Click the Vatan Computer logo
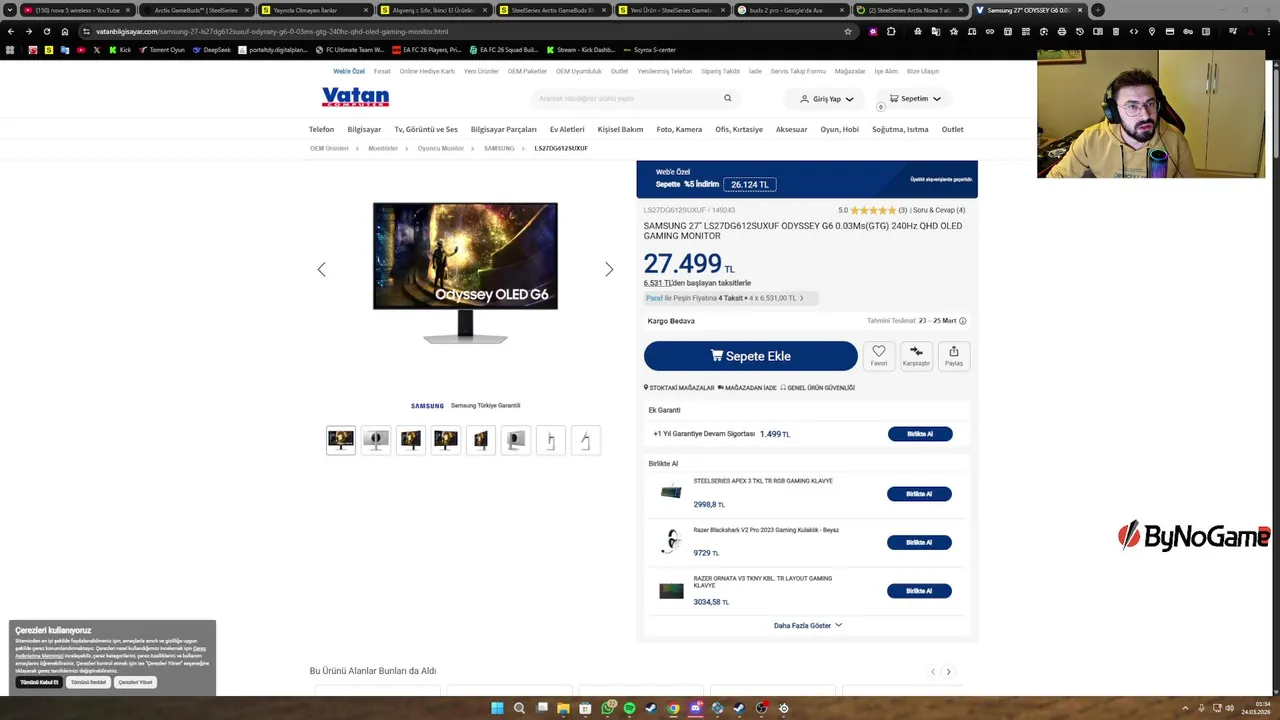Viewport: 1280px width, 720px height. [355, 97]
